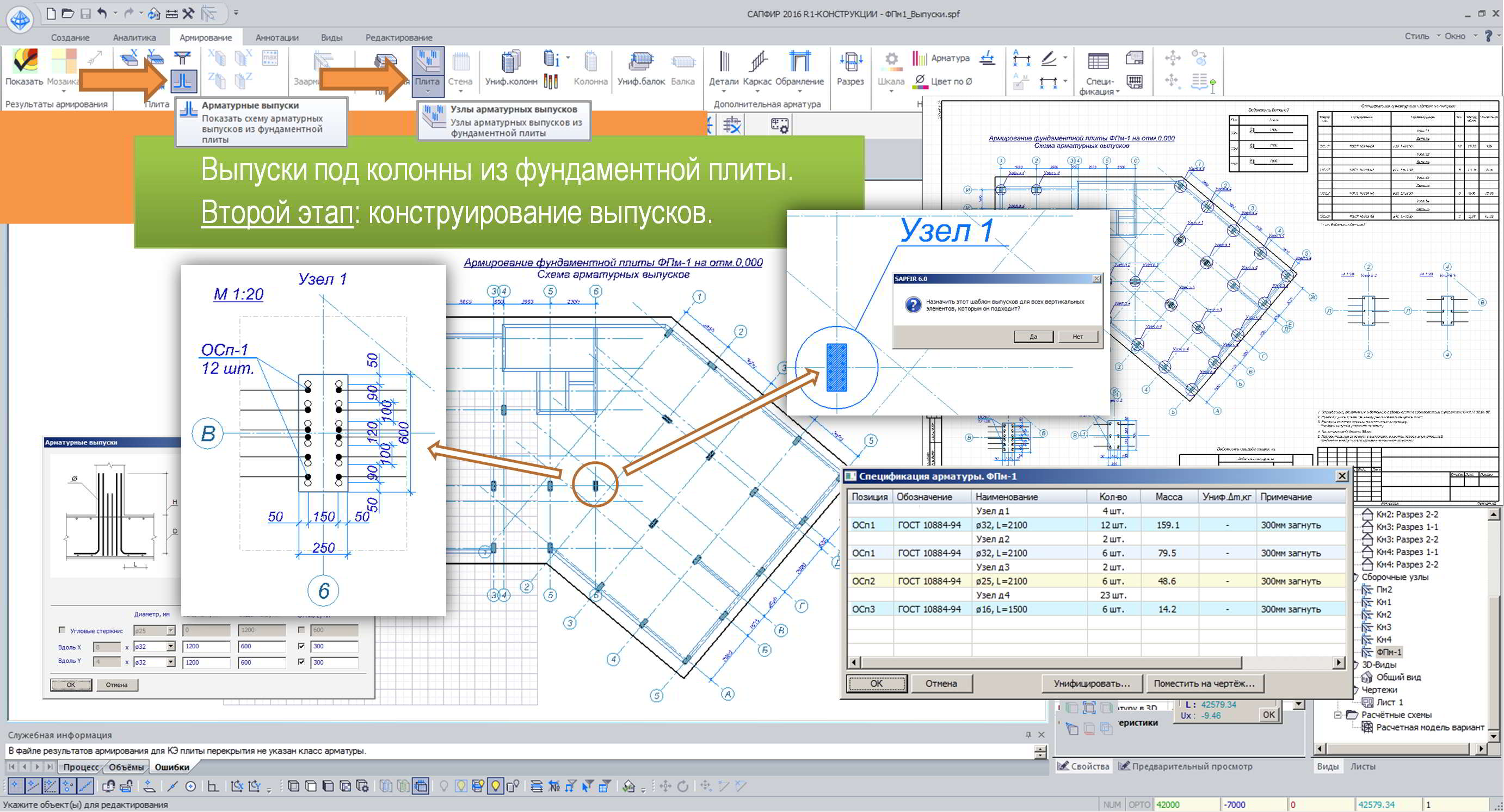Switch to the Аннотации ribbon tab
The image size is (1504, 812).
pyautogui.click(x=277, y=38)
